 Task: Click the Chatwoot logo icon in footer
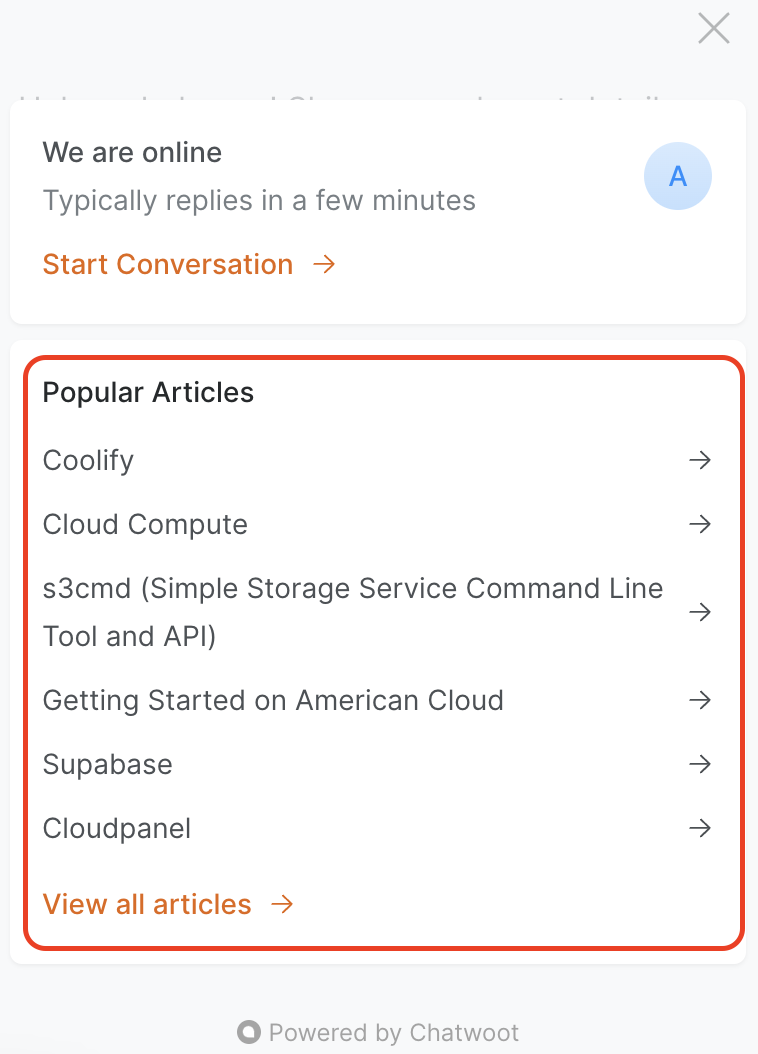point(249,1032)
